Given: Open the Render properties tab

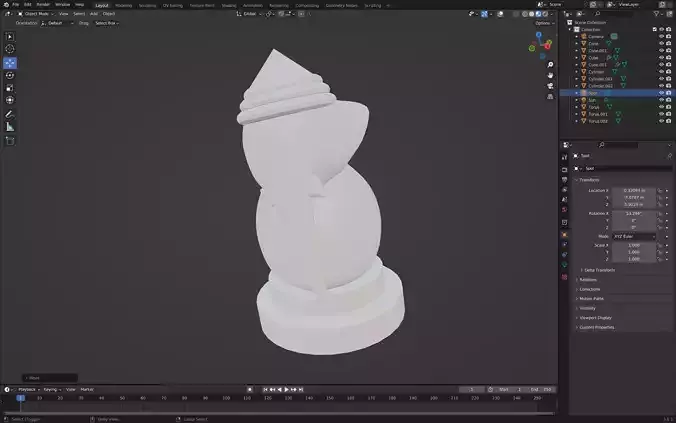Looking at the screenshot, I should [x=564, y=169].
